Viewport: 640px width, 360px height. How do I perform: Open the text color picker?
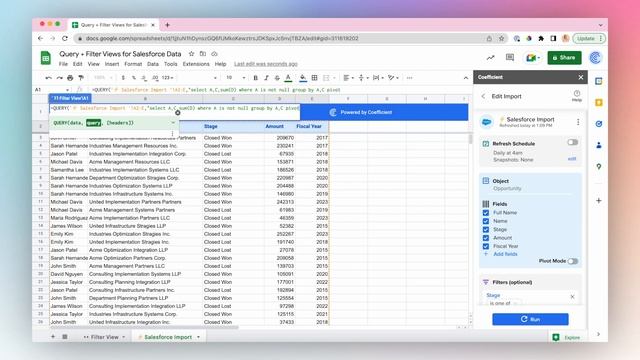coord(288,78)
